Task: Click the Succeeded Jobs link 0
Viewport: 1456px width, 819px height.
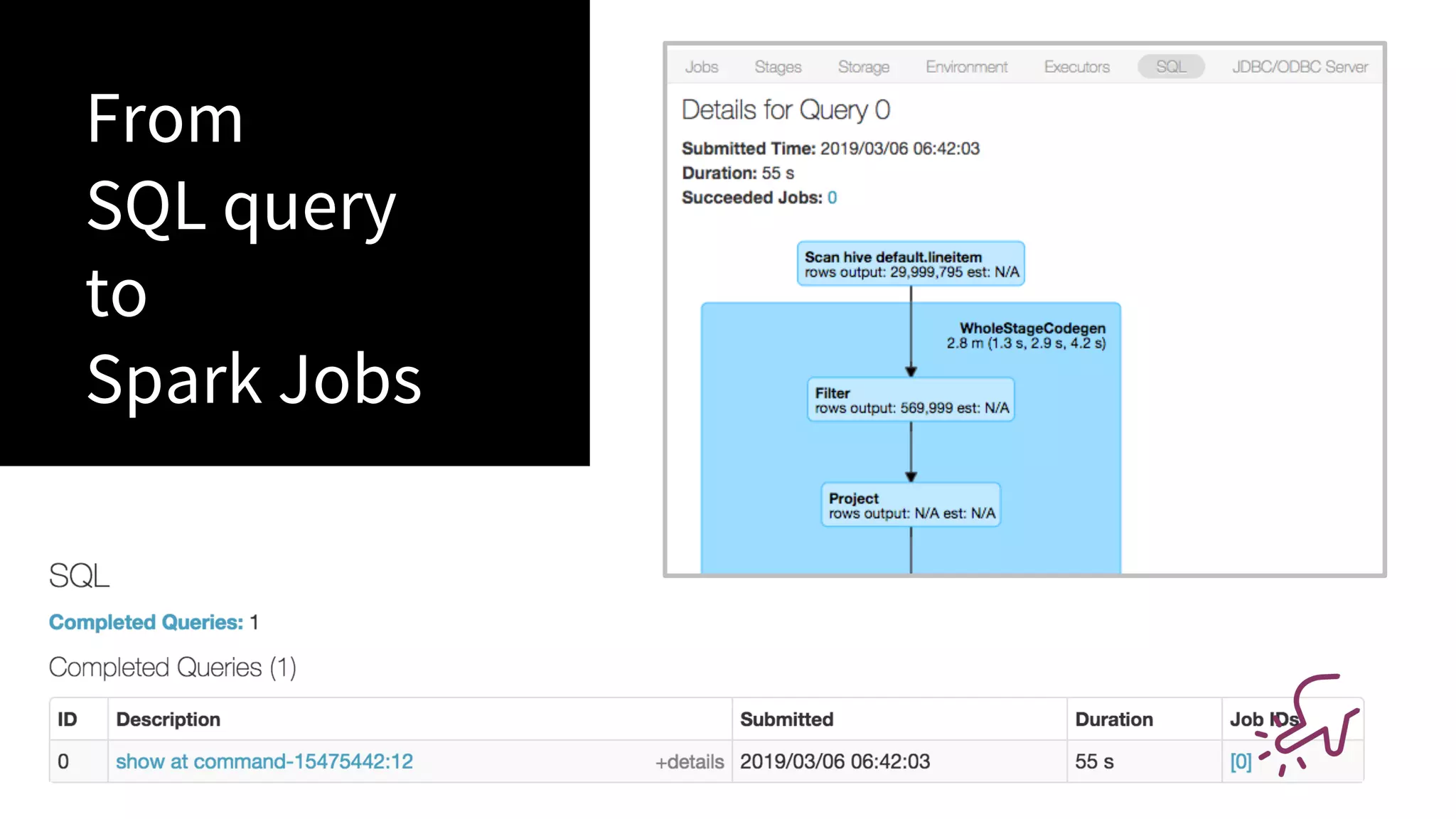Action: point(832,198)
